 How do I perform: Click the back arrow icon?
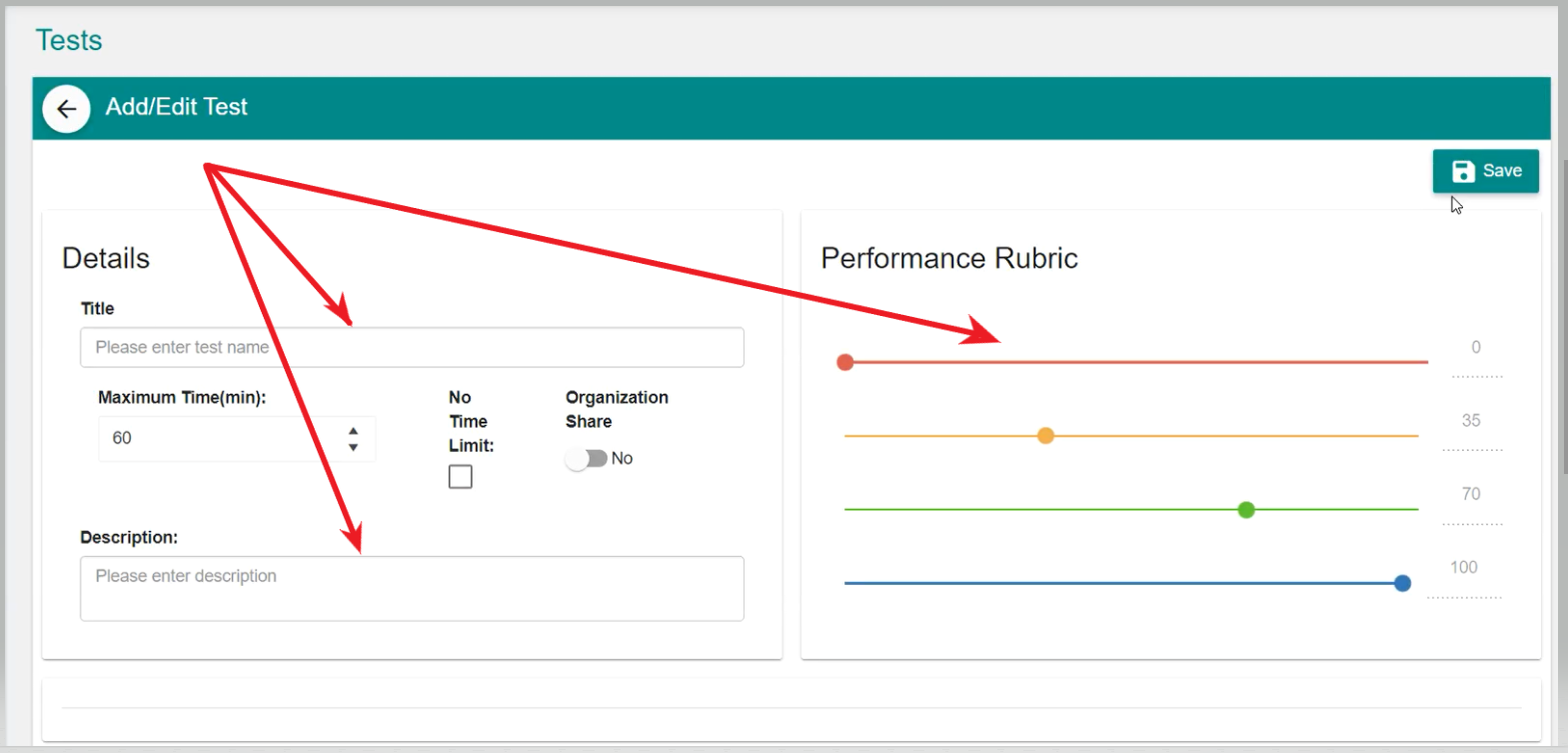[x=66, y=109]
